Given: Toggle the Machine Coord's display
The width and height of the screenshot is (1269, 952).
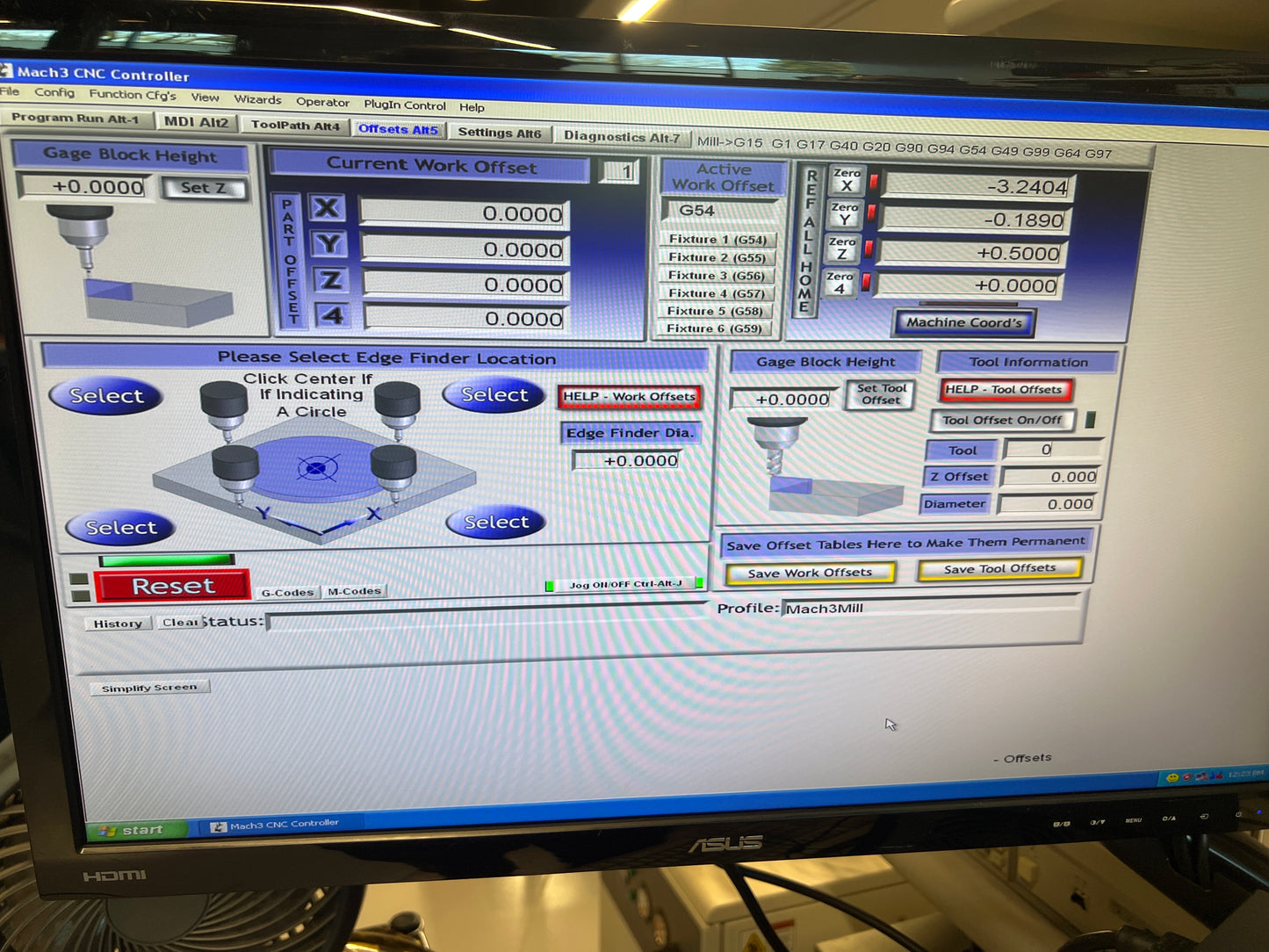Looking at the screenshot, I should (964, 322).
